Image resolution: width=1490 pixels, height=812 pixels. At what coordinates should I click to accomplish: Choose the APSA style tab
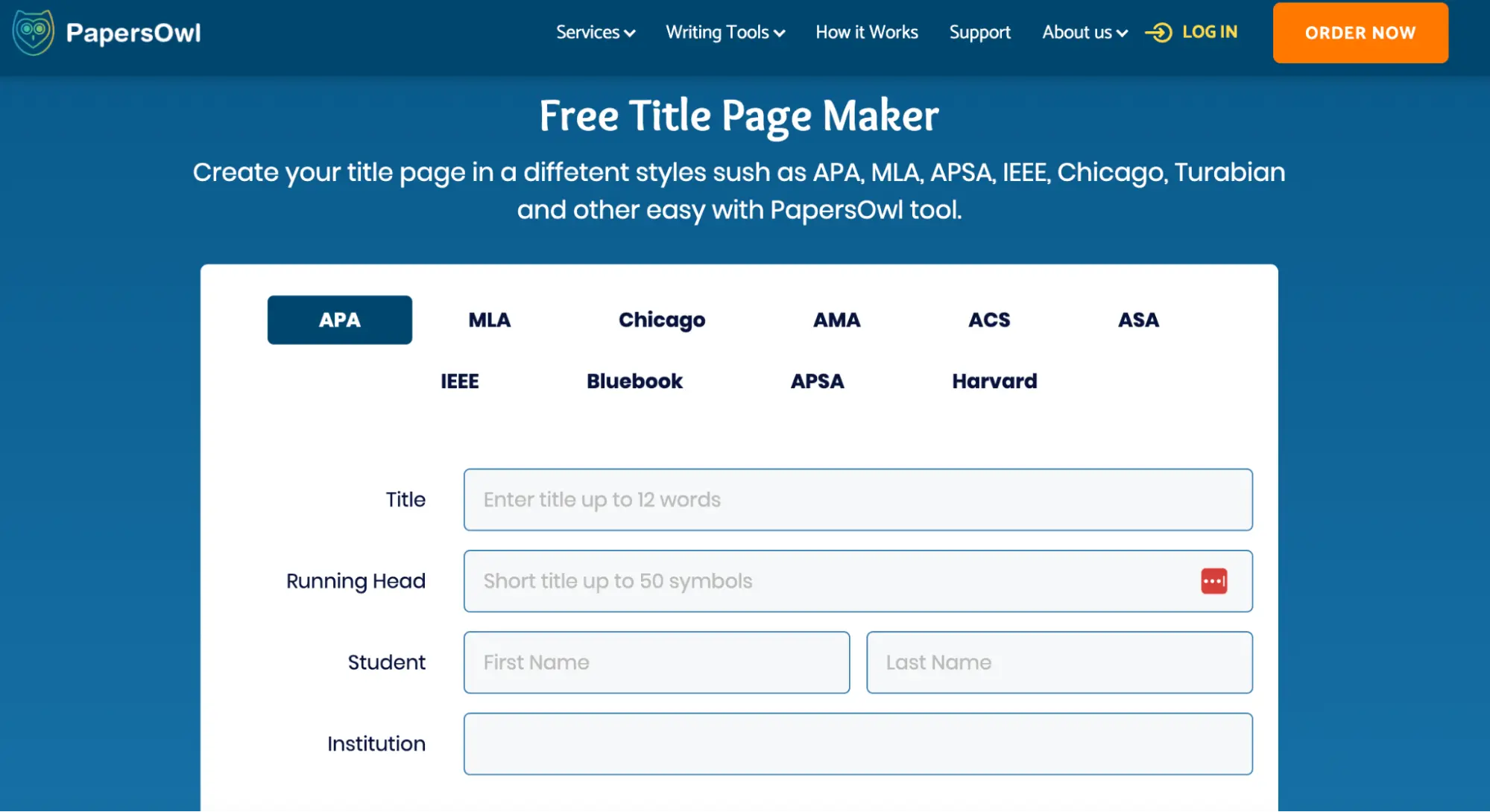(x=817, y=381)
